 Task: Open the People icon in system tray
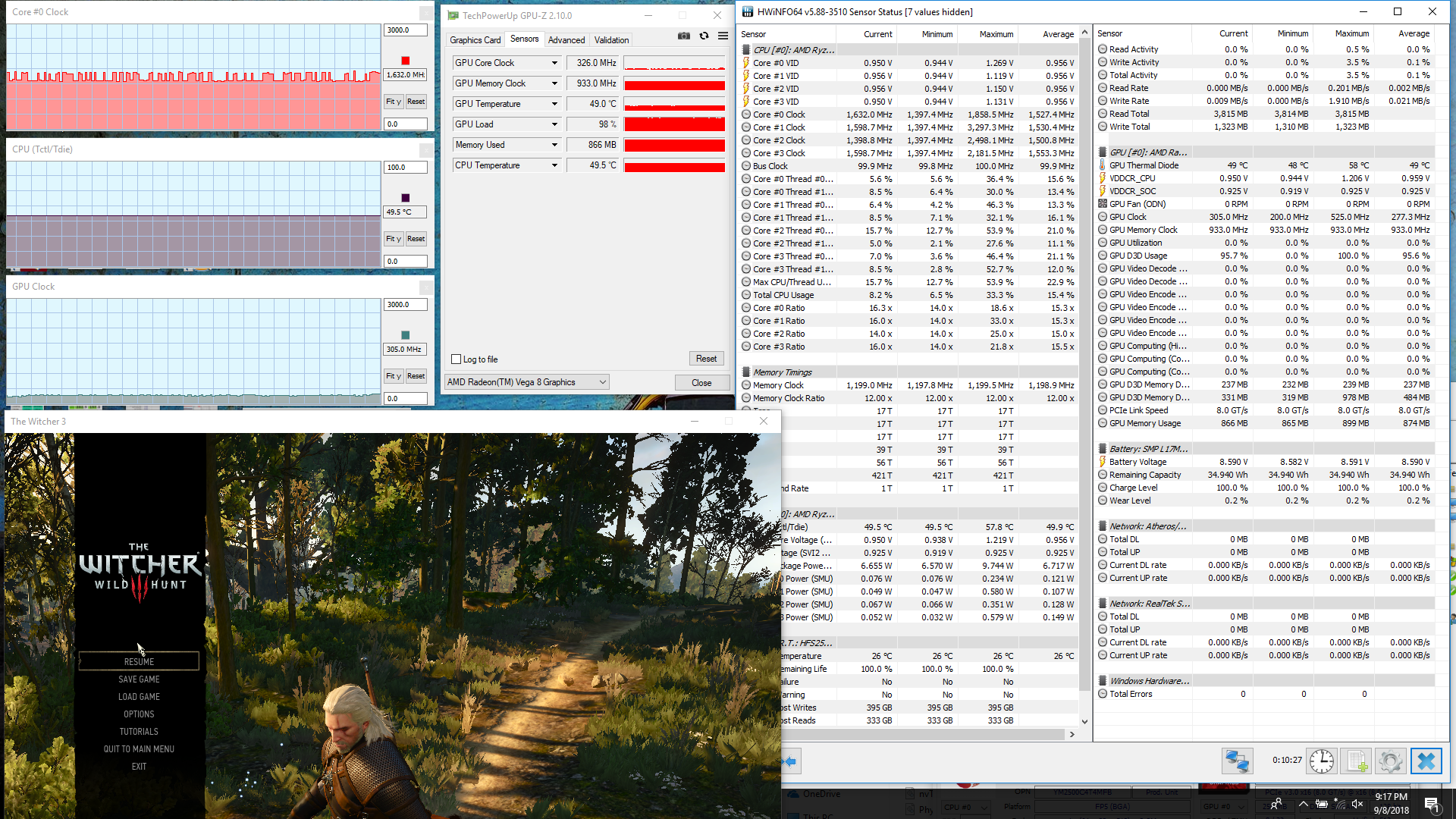[x=1276, y=804]
